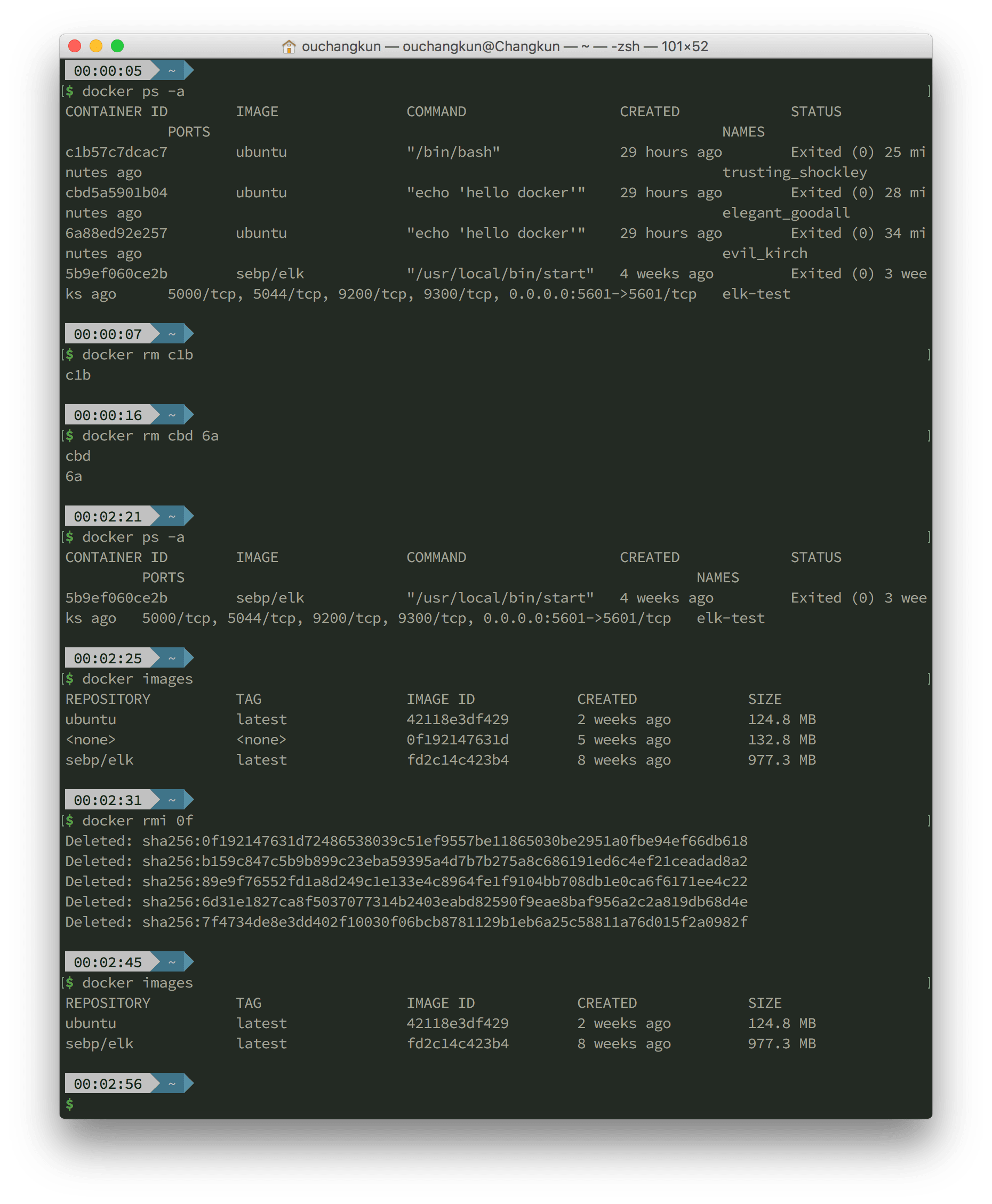Click the 00:00:16 timestamp prompt segment
This screenshot has width=992, height=1204.
108,415
